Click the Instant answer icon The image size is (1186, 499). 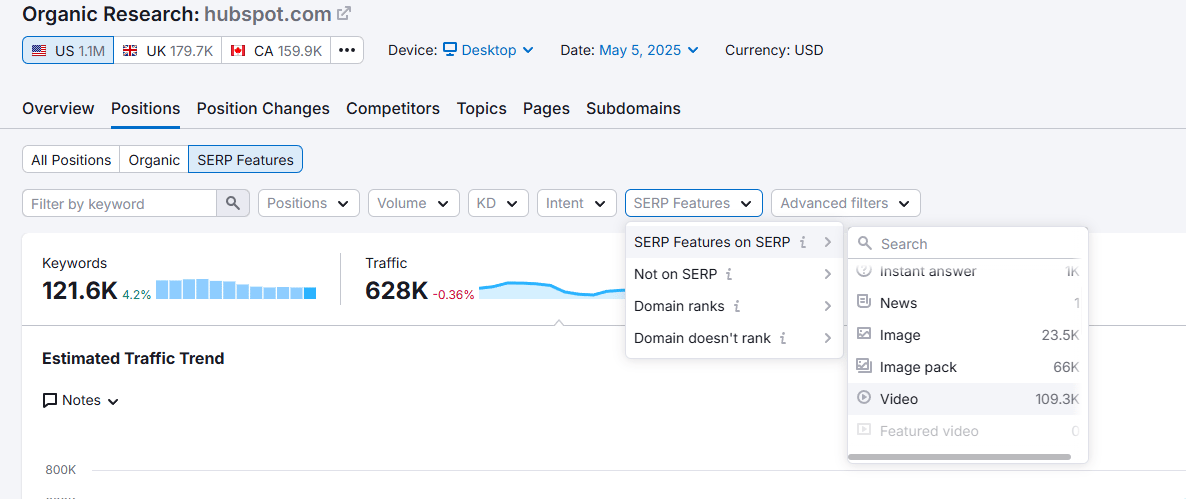click(x=864, y=271)
